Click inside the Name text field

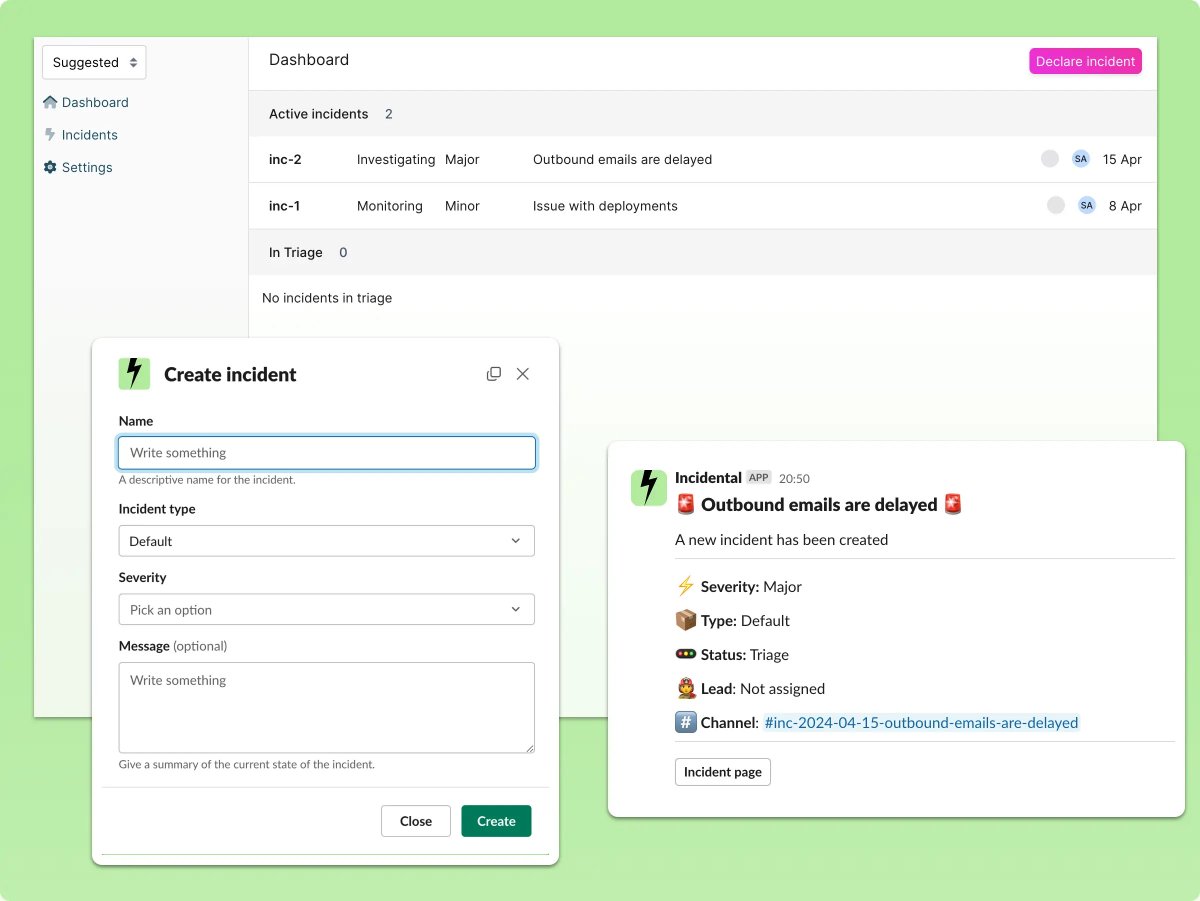point(327,452)
